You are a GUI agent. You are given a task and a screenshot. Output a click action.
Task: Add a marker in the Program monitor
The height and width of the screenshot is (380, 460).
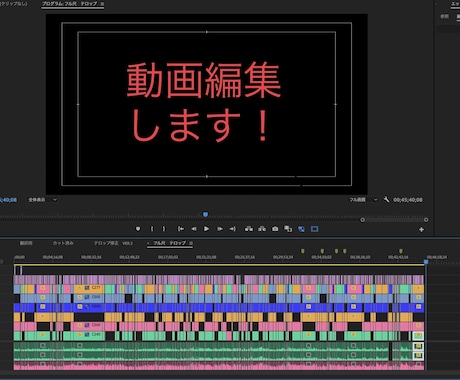[138, 229]
